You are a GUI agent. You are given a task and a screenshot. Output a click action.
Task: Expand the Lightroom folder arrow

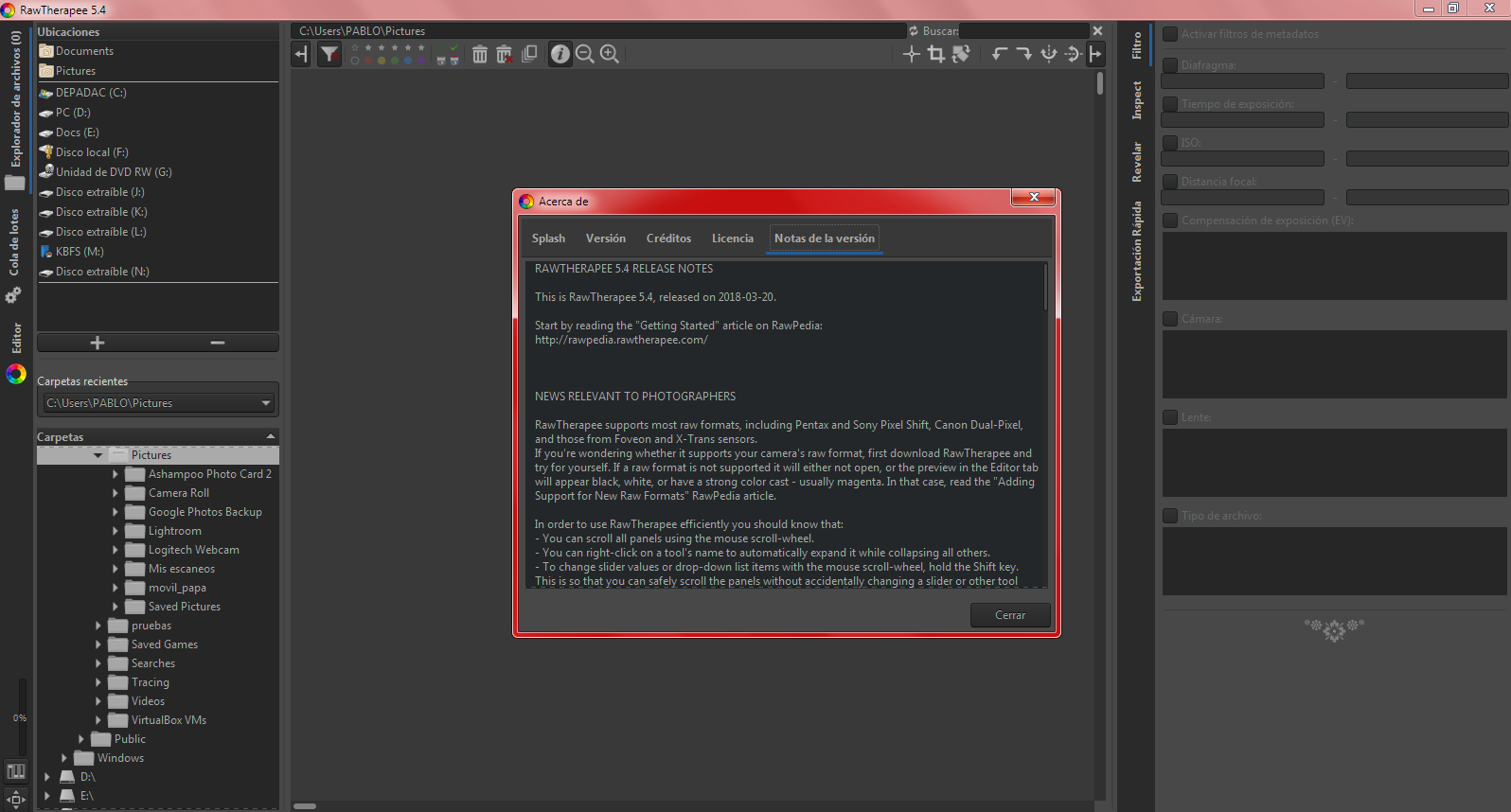tap(116, 531)
